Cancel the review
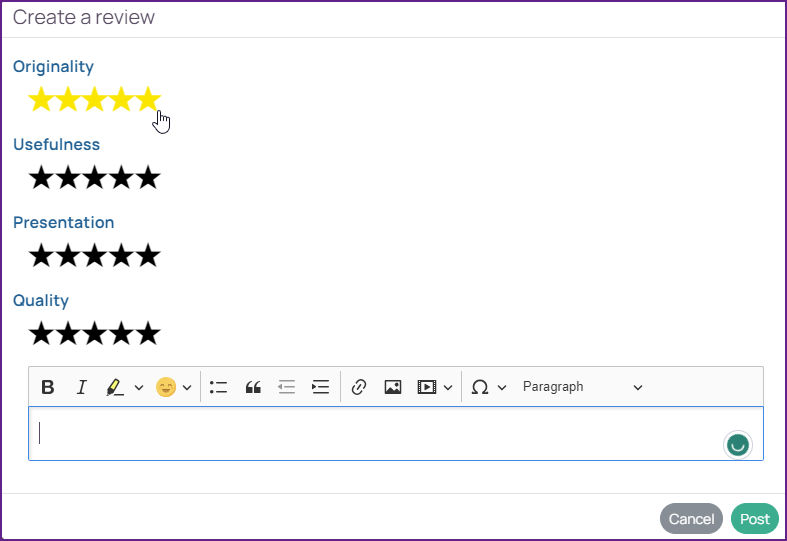 coord(691,518)
